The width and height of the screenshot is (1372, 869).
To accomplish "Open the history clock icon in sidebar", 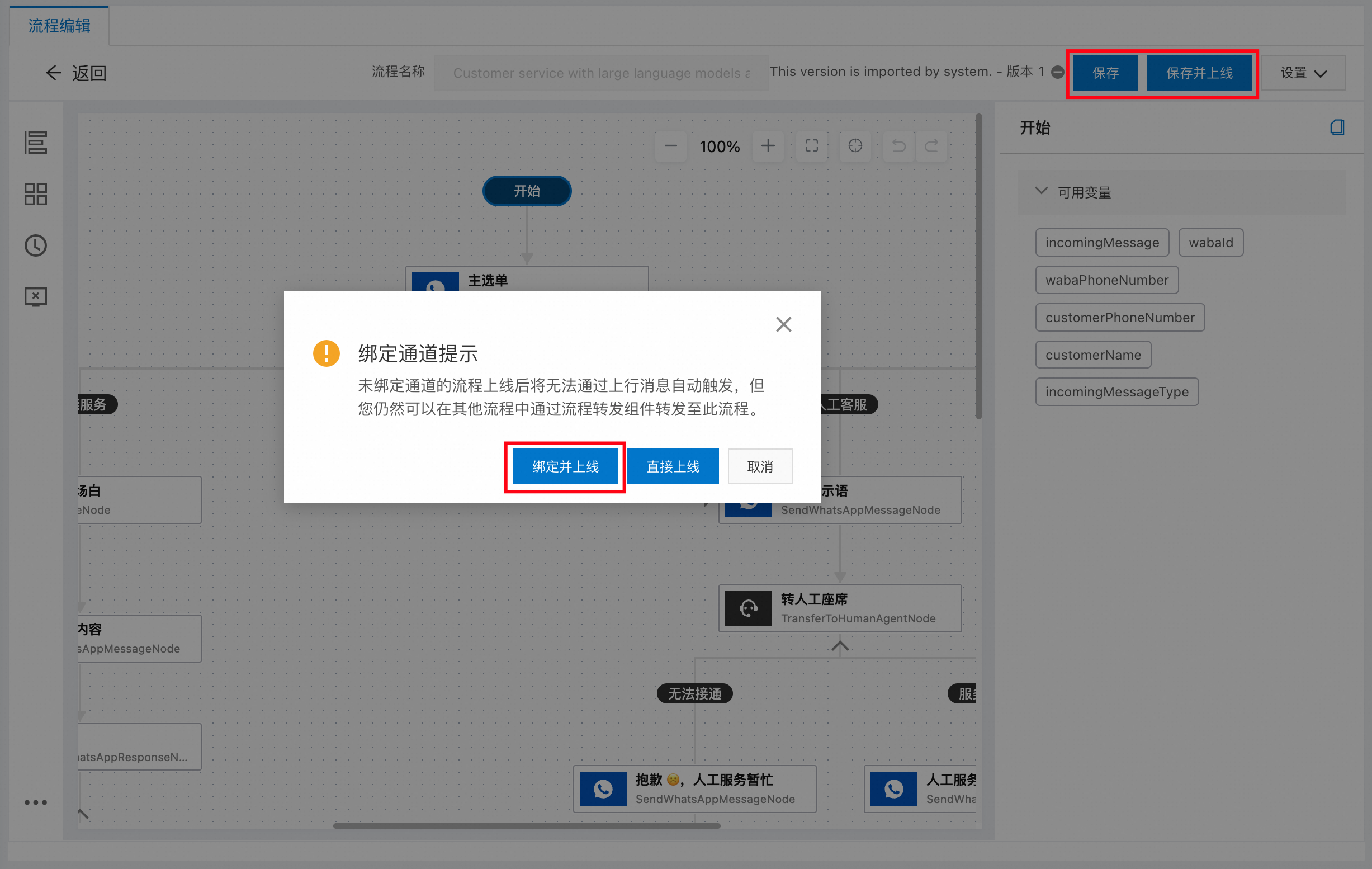I will tap(35, 245).
